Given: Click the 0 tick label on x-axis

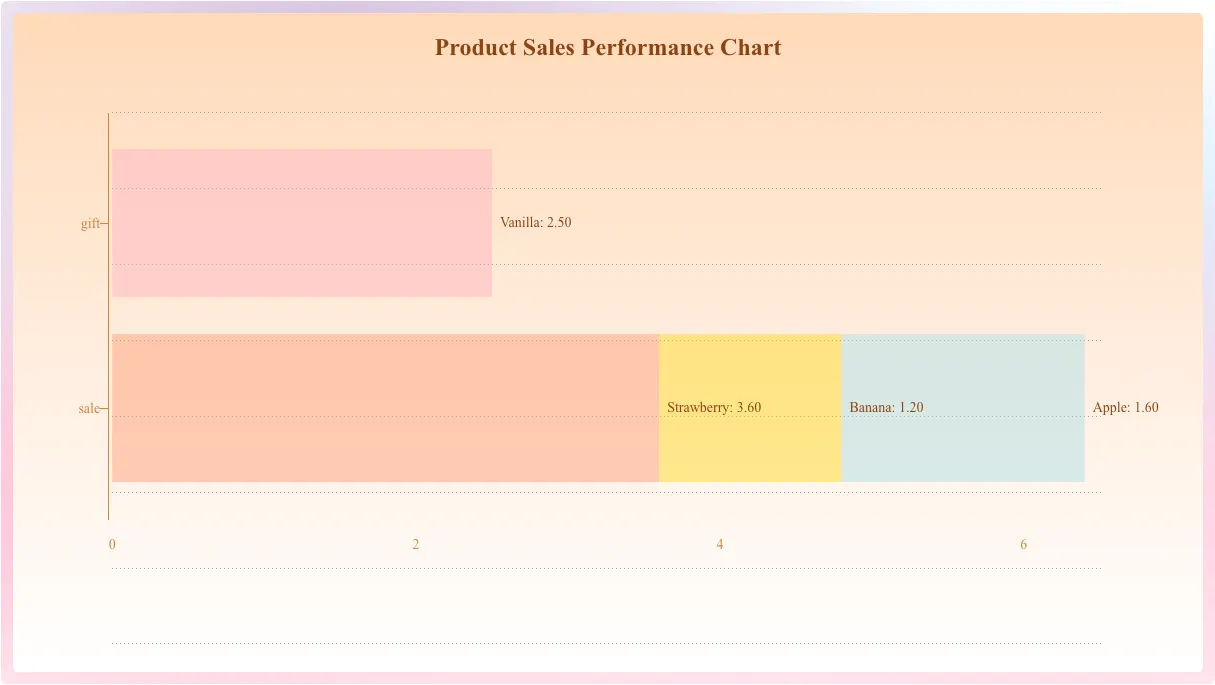Looking at the screenshot, I should tap(112, 544).
